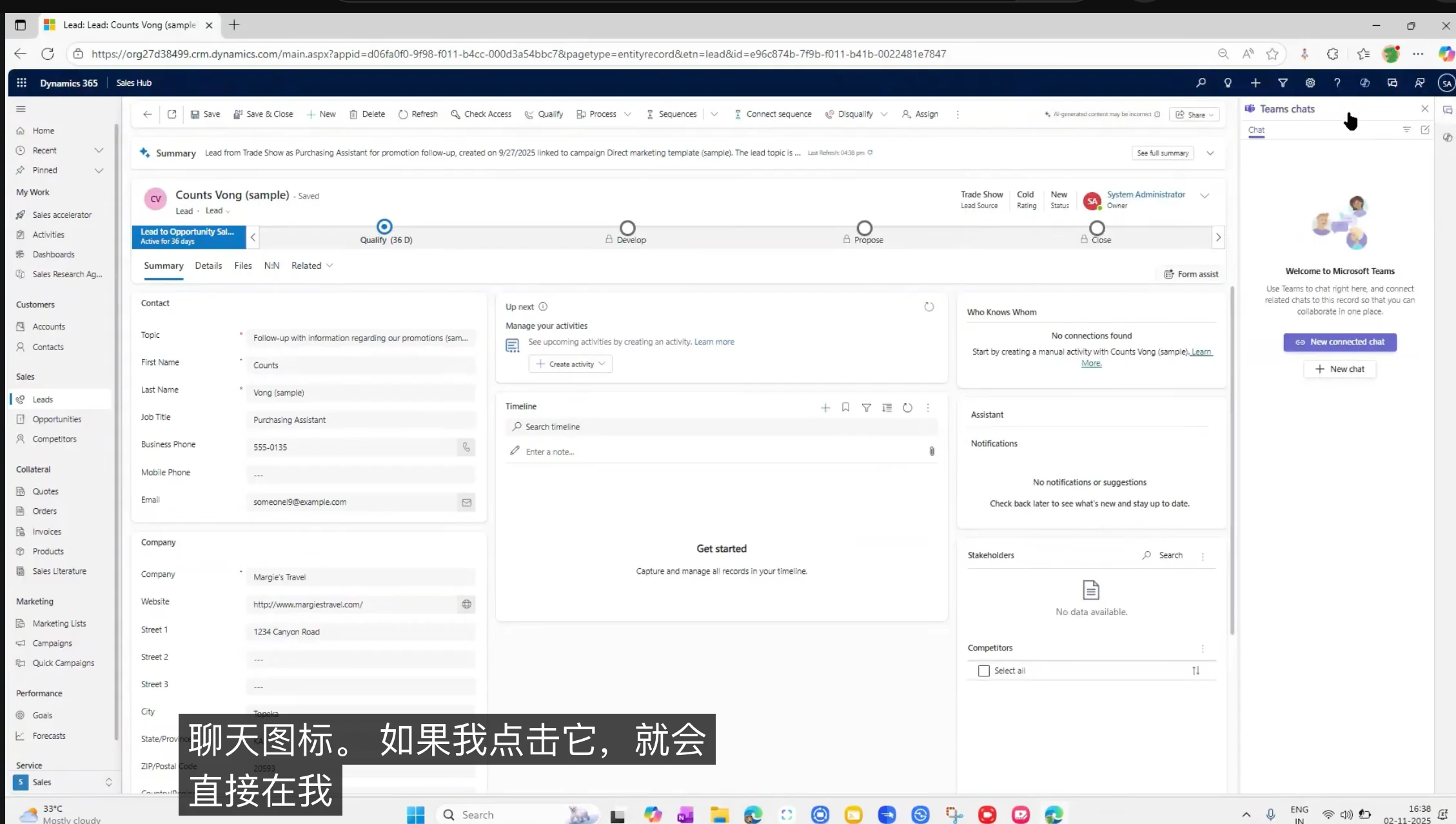Open the timeline filter icon
Screen dimensions: 1456x824
click(867, 407)
